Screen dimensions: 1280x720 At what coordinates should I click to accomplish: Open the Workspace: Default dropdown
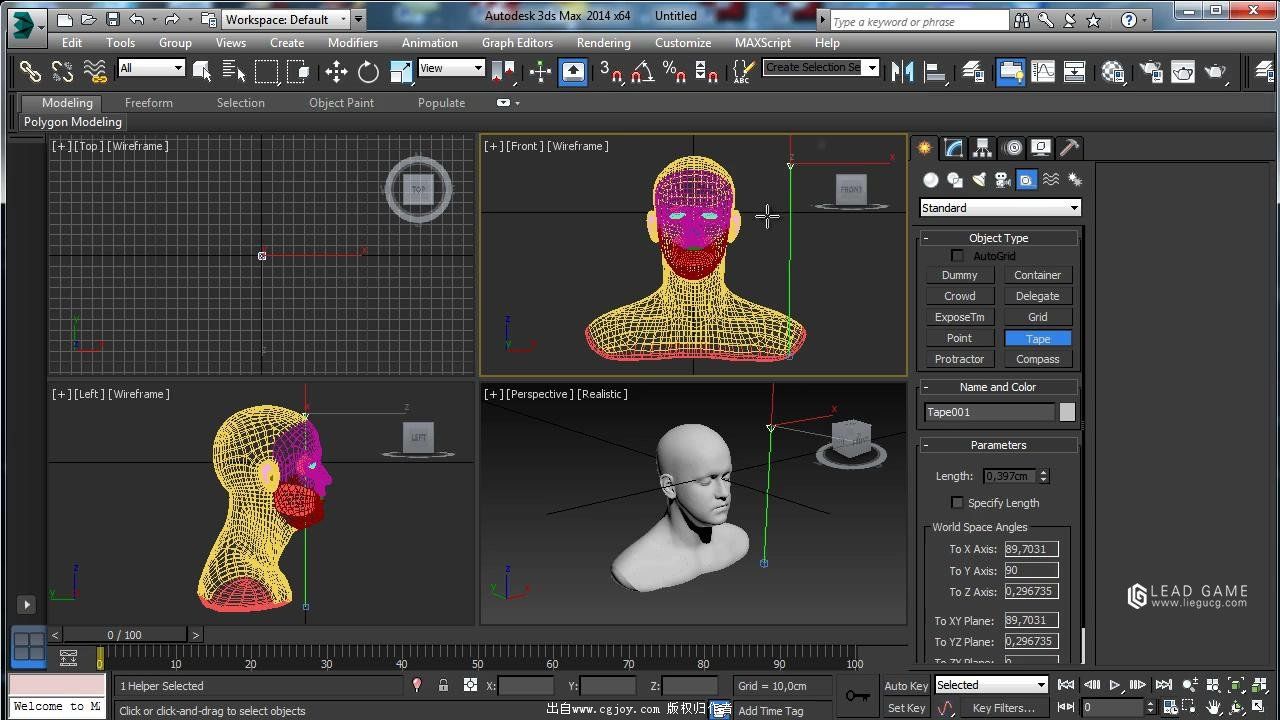(285, 19)
